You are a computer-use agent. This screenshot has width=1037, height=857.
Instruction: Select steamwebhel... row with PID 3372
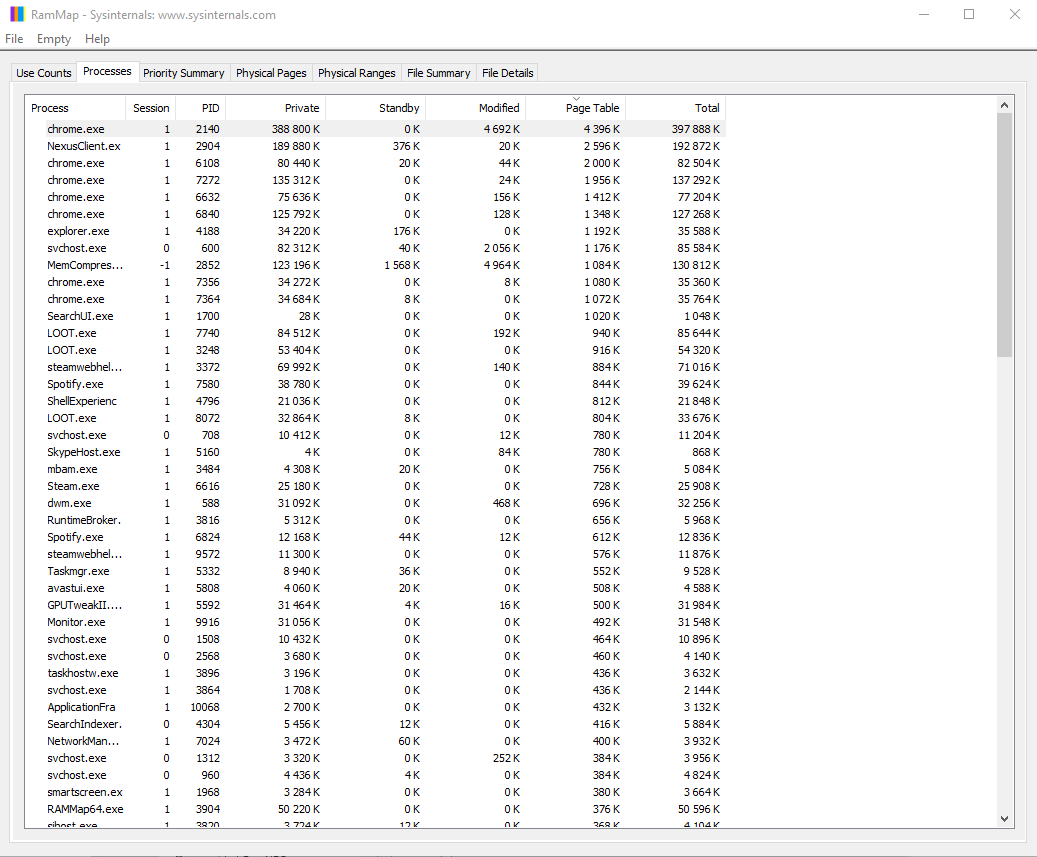pos(376,367)
